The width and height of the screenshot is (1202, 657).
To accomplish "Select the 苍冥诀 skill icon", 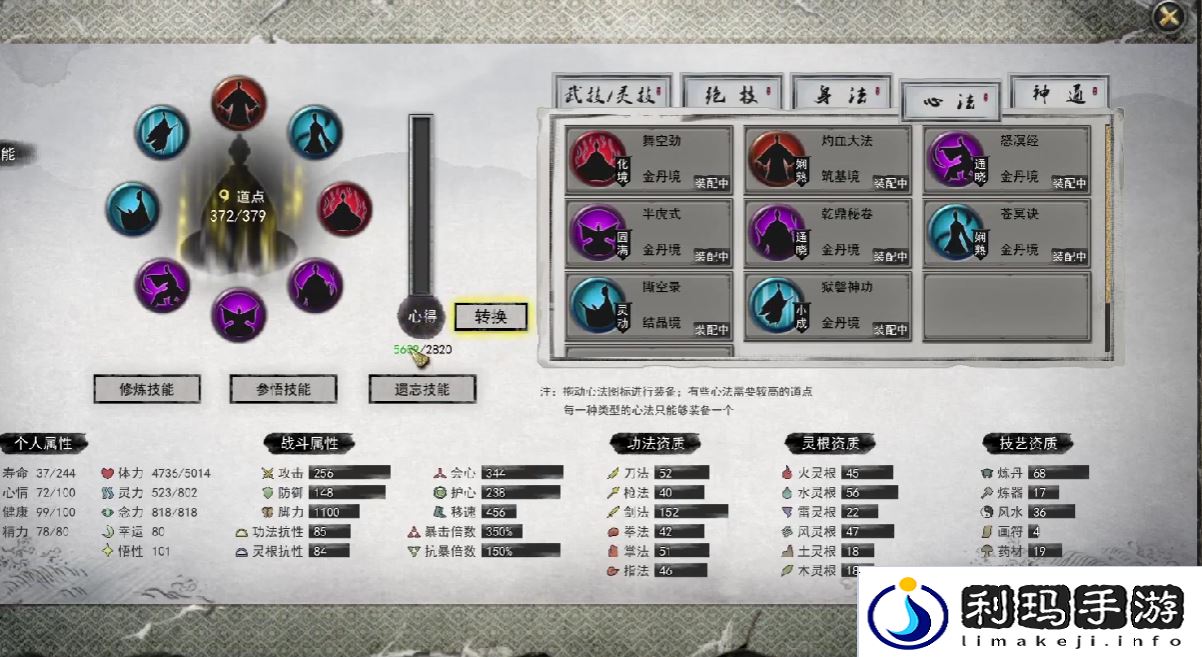I will tap(955, 232).
